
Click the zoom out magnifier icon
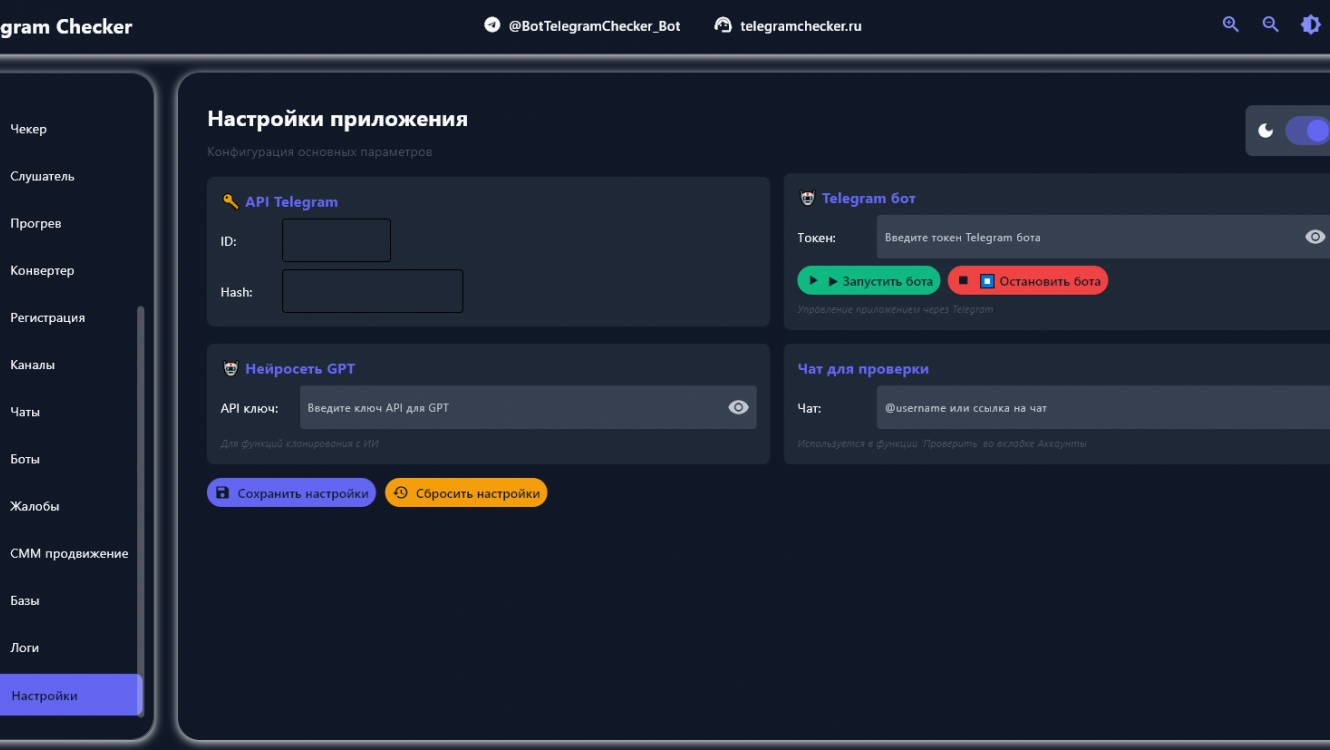click(1270, 25)
